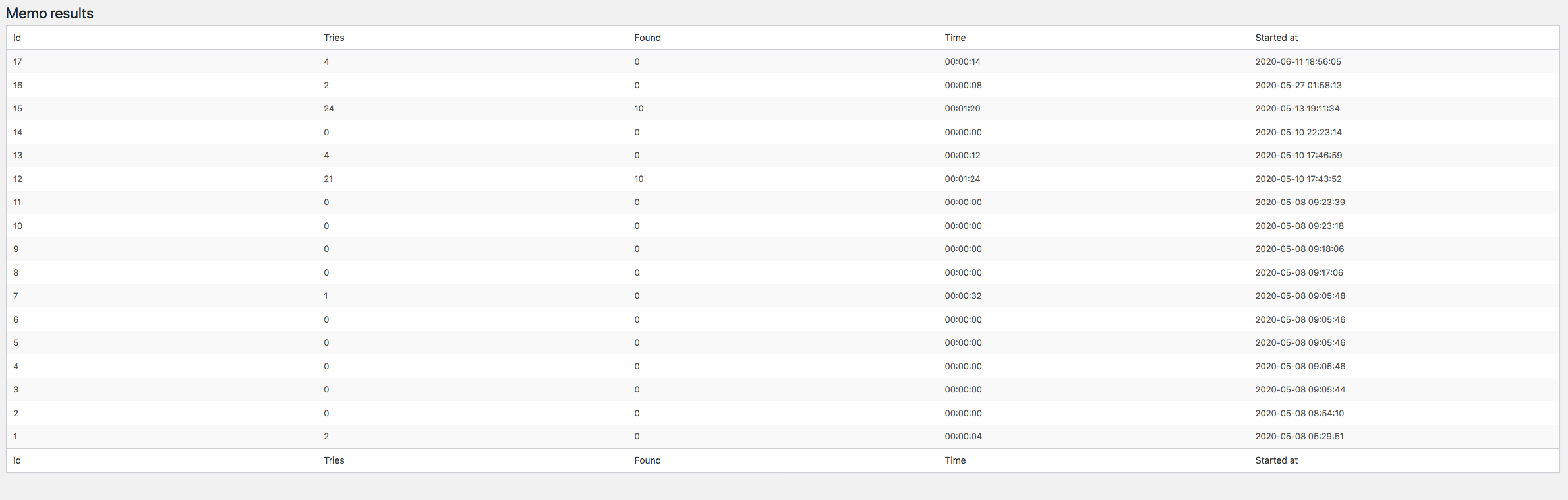
Task: Click the time value 00:01:20
Action: pyautogui.click(x=962, y=108)
